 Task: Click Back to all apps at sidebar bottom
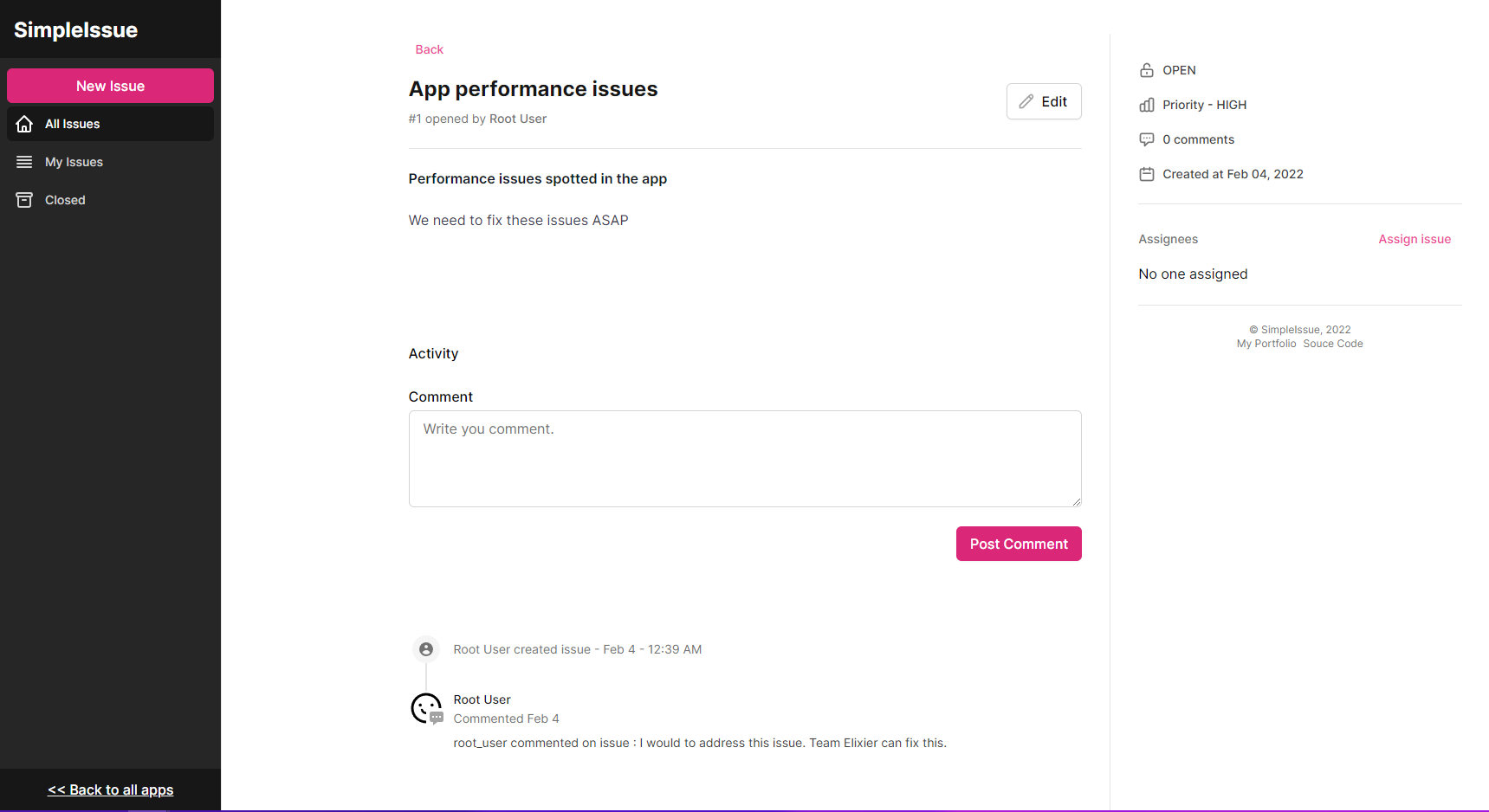click(110, 789)
